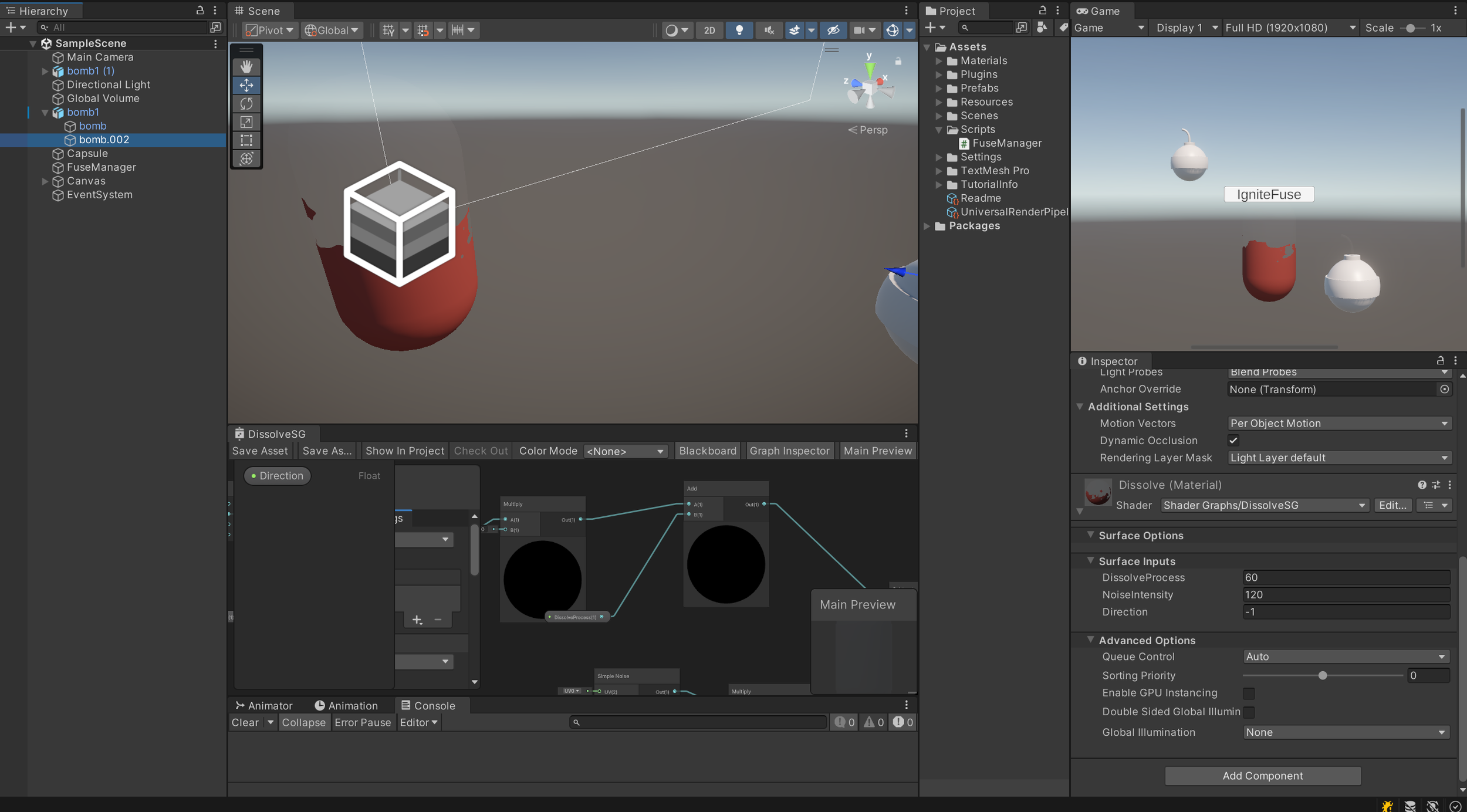Click the Add Component button
1467x812 pixels.
tap(1262, 776)
